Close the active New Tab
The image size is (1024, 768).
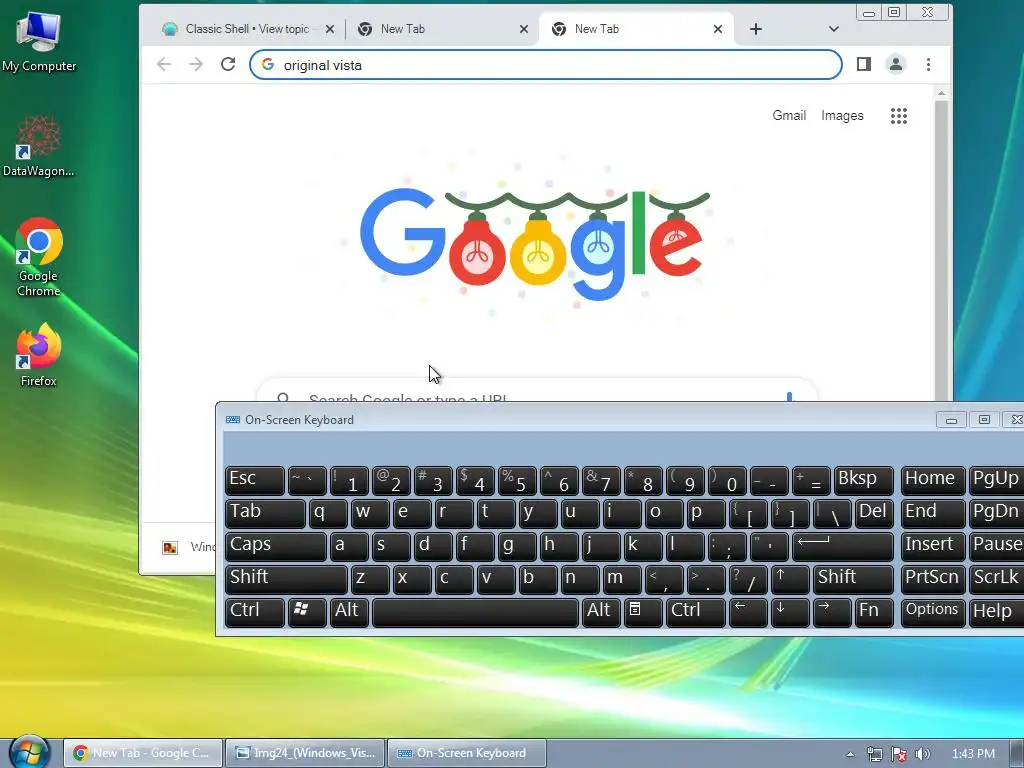(718, 29)
